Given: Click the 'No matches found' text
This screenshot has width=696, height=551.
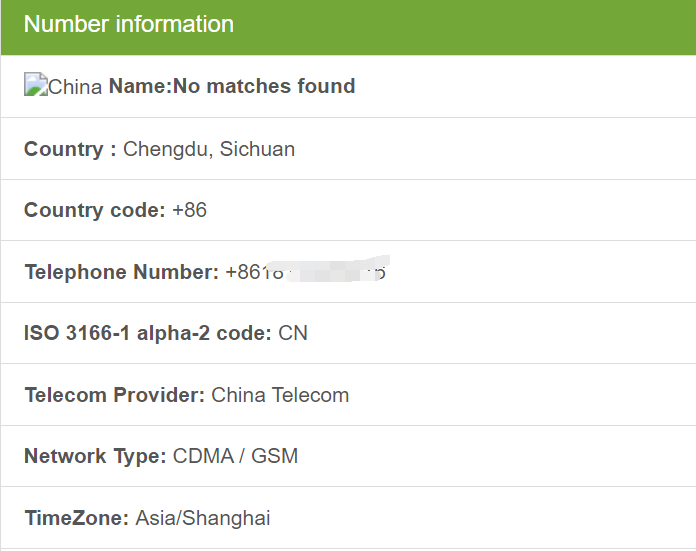Looking at the screenshot, I should point(264,86).
